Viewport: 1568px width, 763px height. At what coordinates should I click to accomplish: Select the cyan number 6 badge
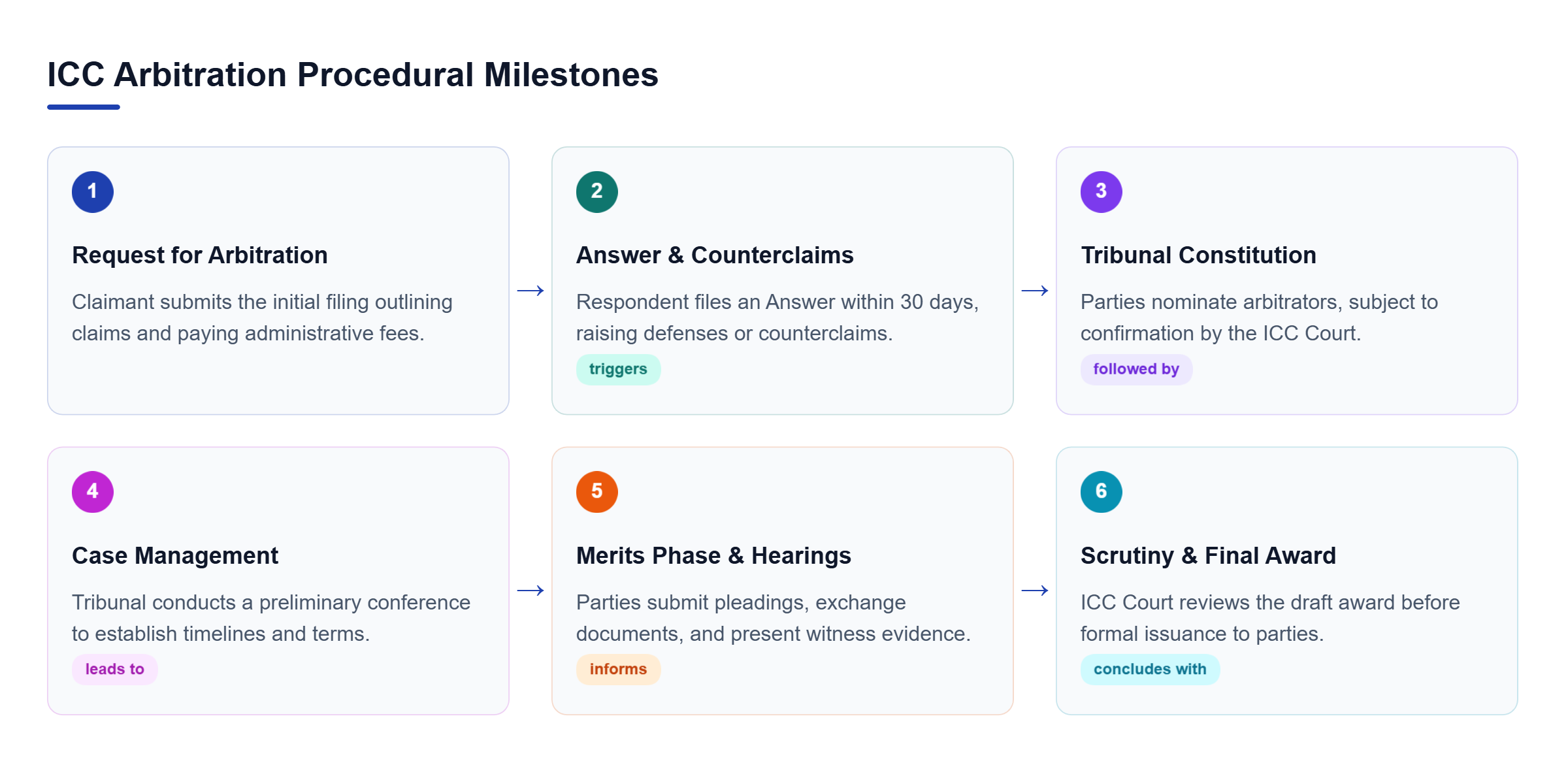tap(1102, 491)
